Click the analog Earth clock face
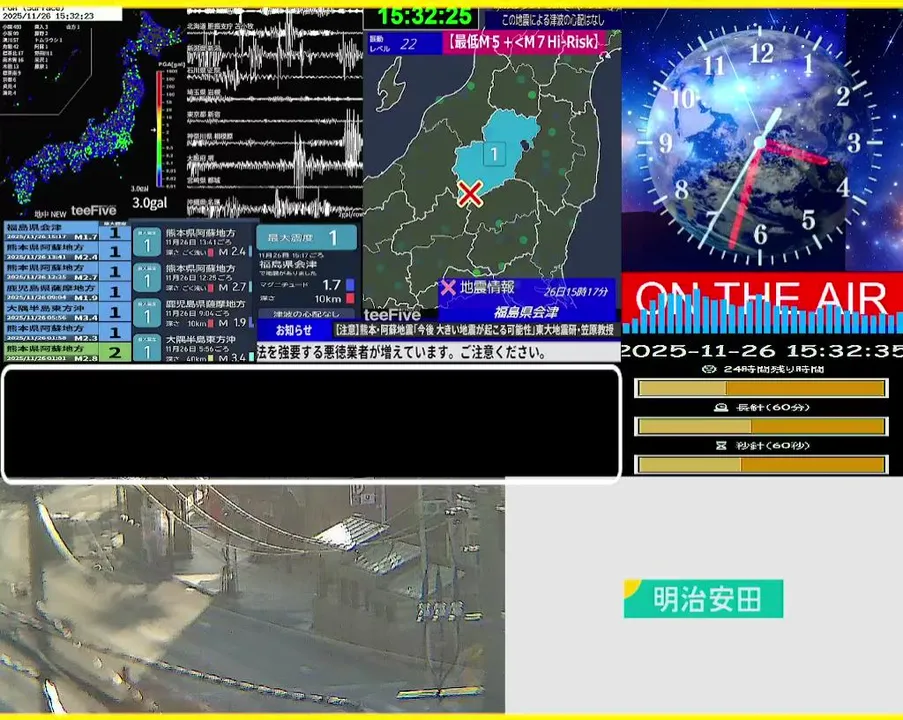Viewport: 903px width, 720px height. (761, 142)
